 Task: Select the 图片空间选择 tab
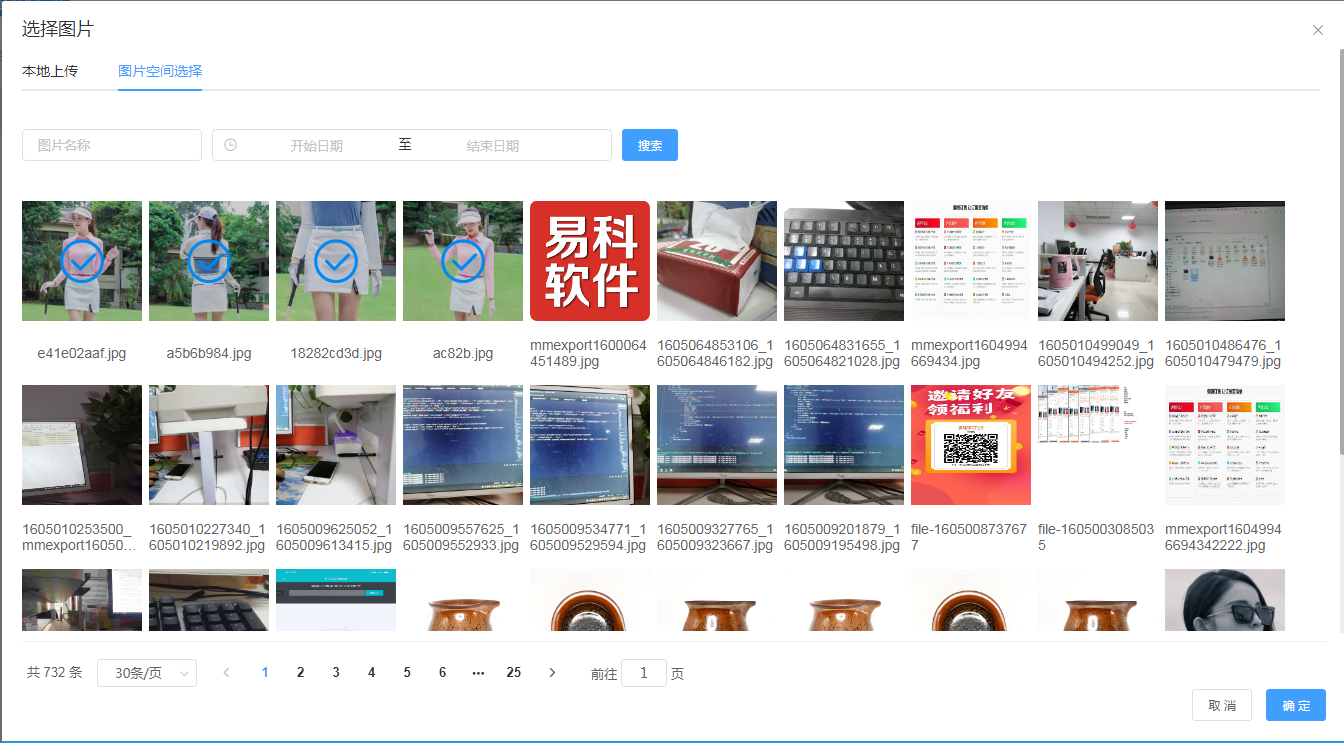(x=161, y=71)
